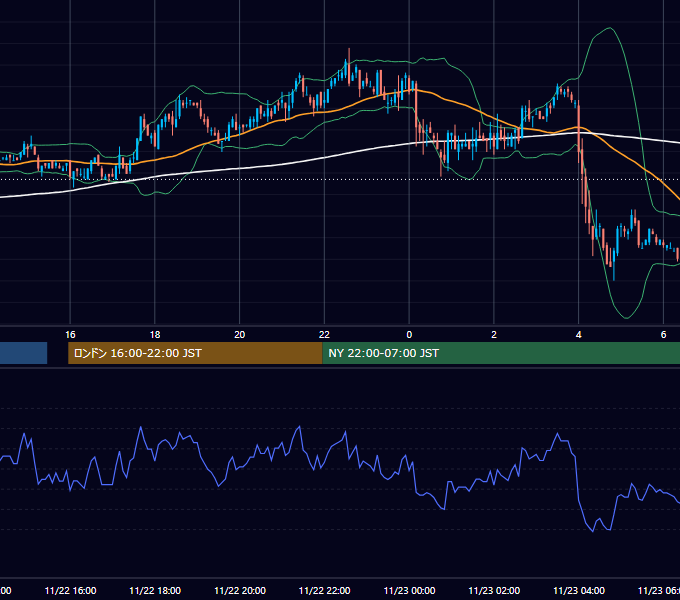Viewport: 680px width, 600px height.
Task: Click the hour label 2 on time axis
Action: click(494, 335)
